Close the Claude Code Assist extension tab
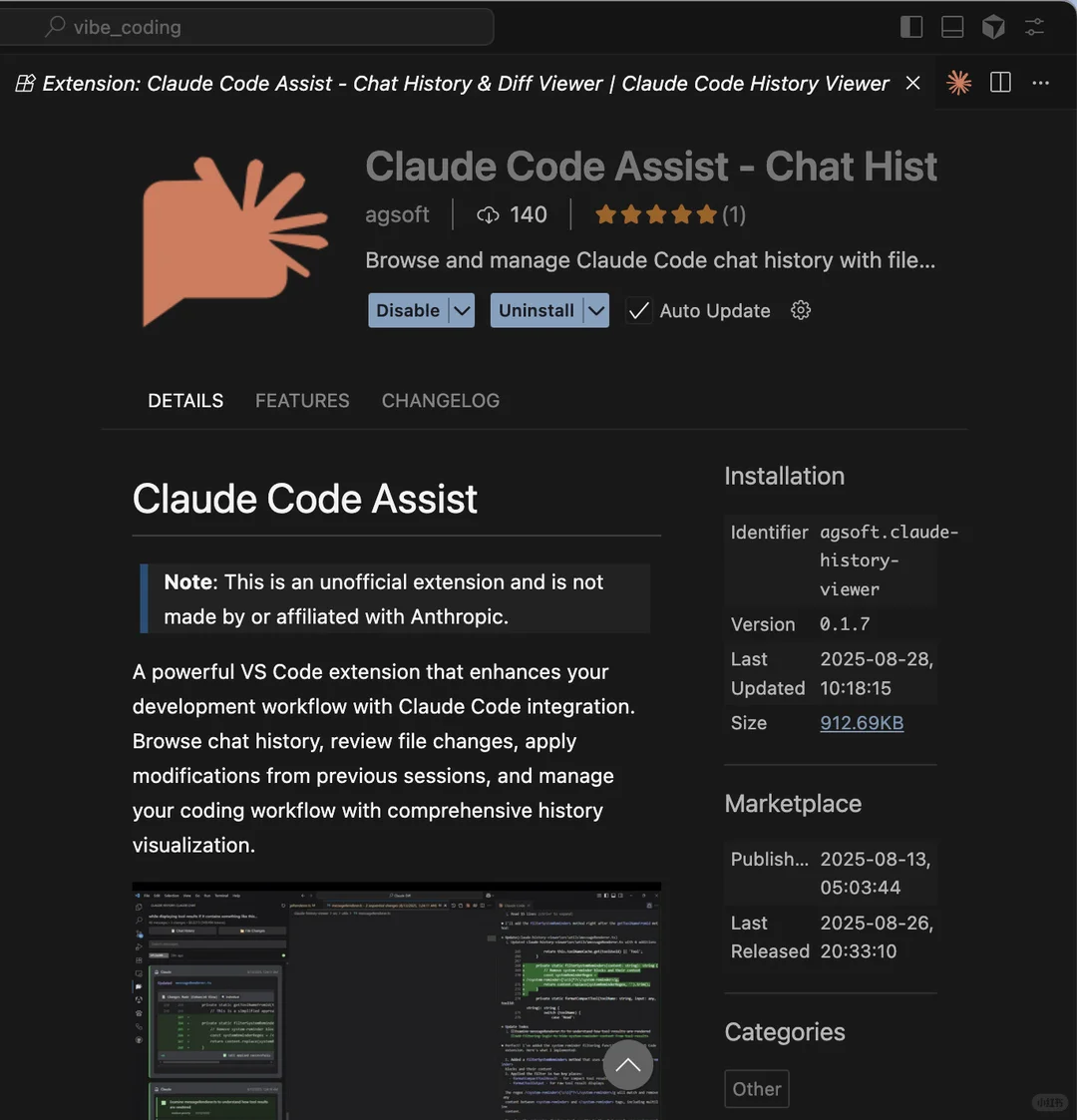 tap(912, 83)
